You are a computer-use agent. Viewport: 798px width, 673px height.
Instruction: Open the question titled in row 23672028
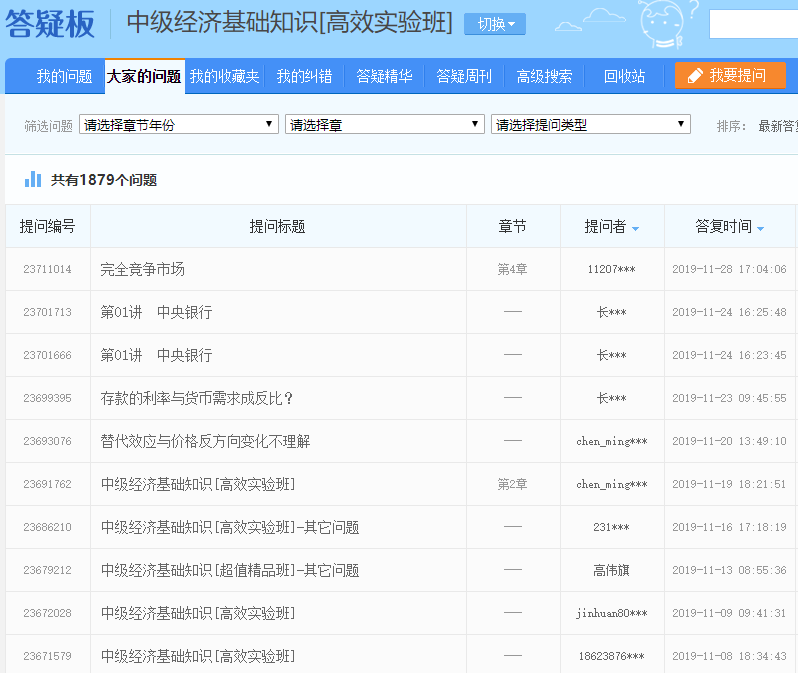point(198,613)
